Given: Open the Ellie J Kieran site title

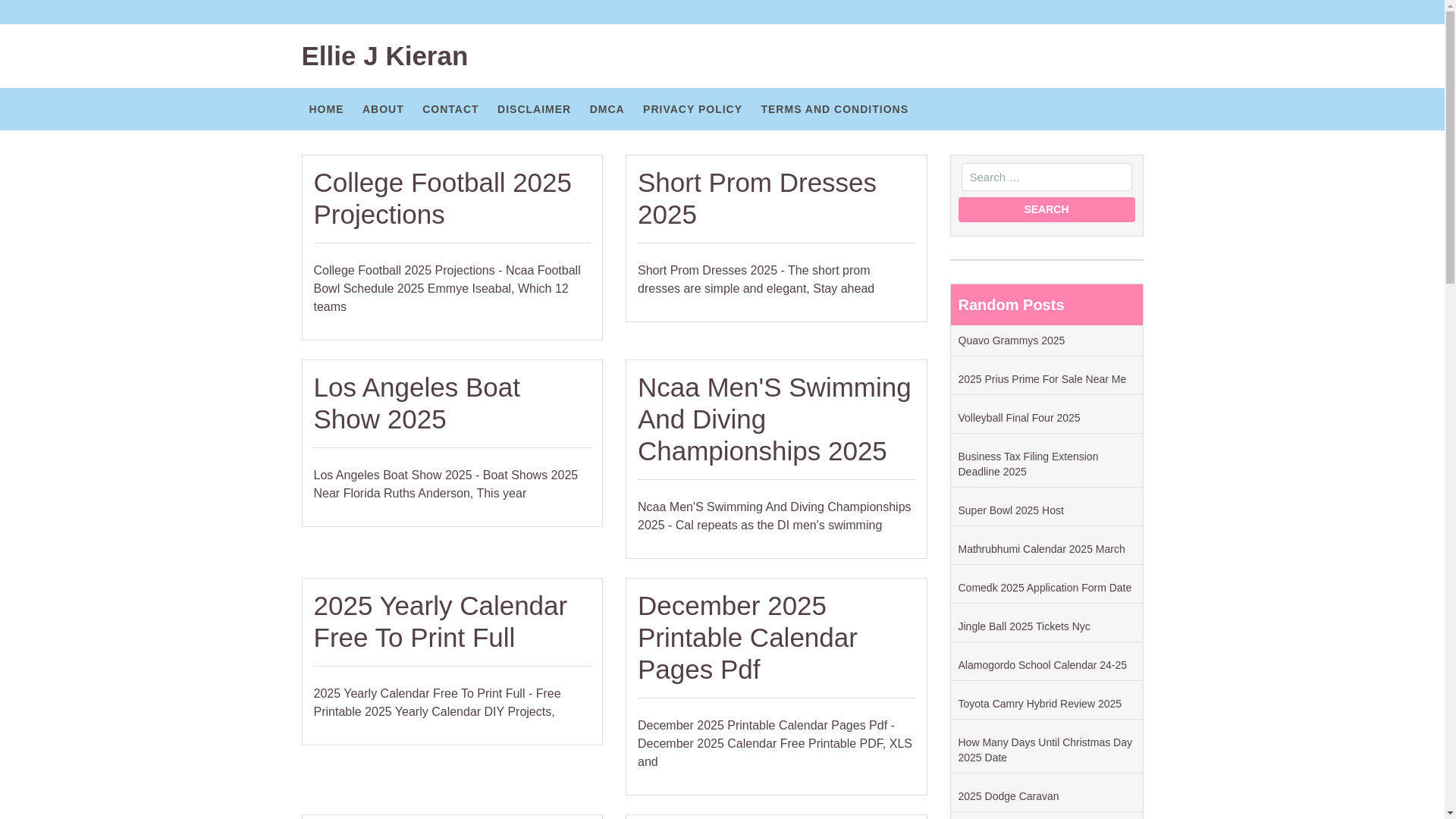Looking at the screenshot, I should pos(384,56).
